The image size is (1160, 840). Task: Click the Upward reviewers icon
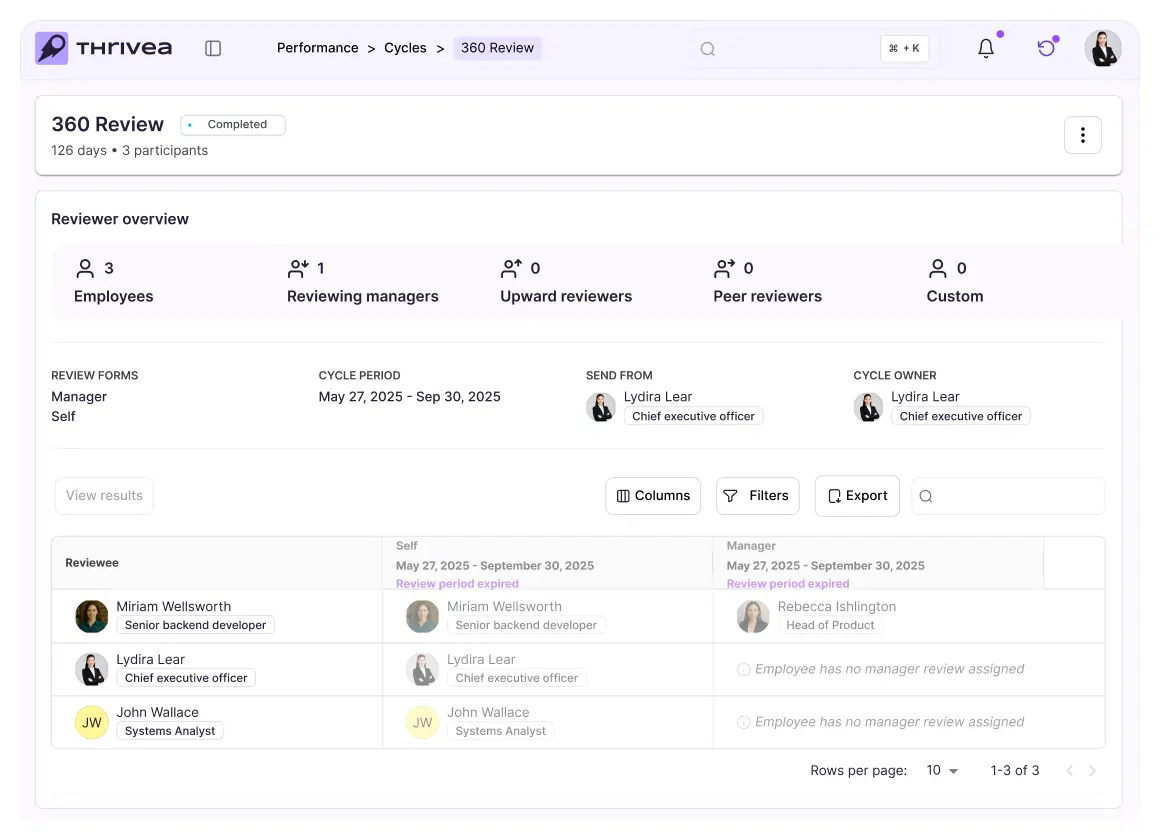click(511, 268)
